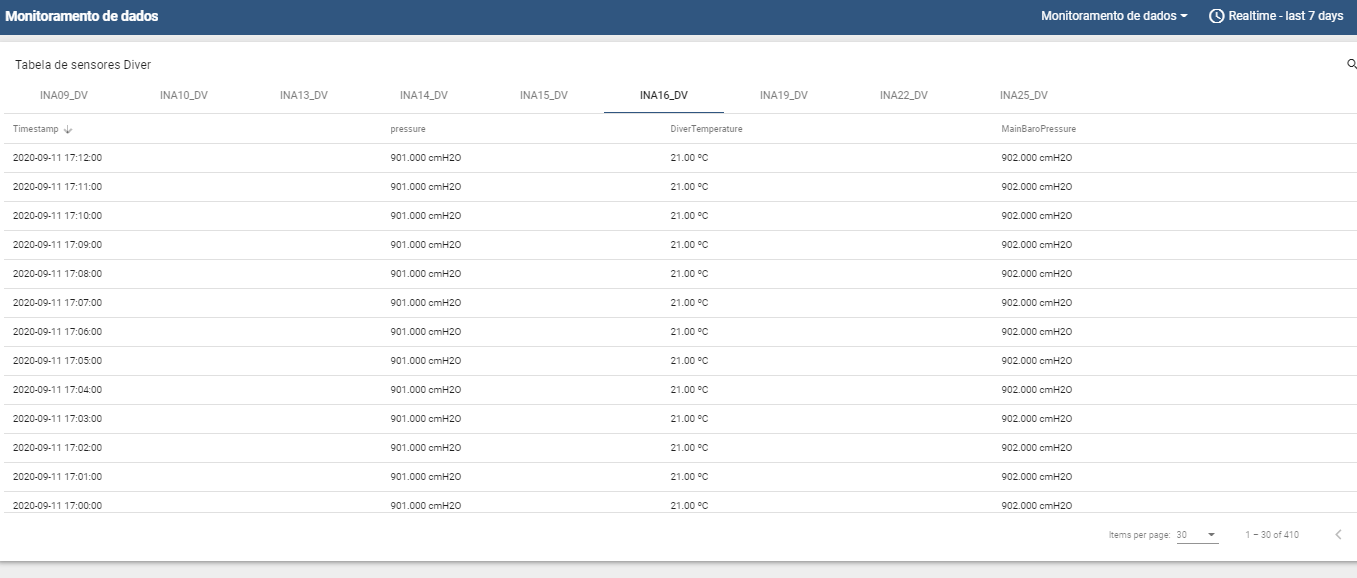This screenshot has width=1357, height=578.
Task: Select timestamp 2020-09-11 17:03:00
Action: (x=57, y=419)
